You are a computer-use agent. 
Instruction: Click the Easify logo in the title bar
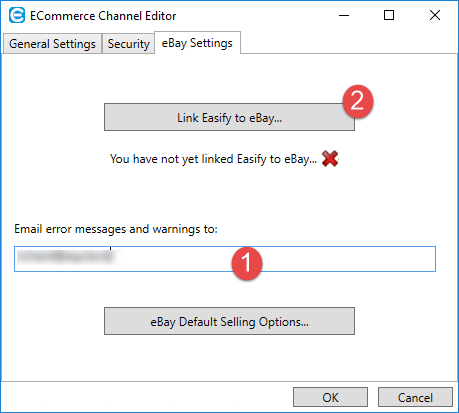(x=17, y=15)
